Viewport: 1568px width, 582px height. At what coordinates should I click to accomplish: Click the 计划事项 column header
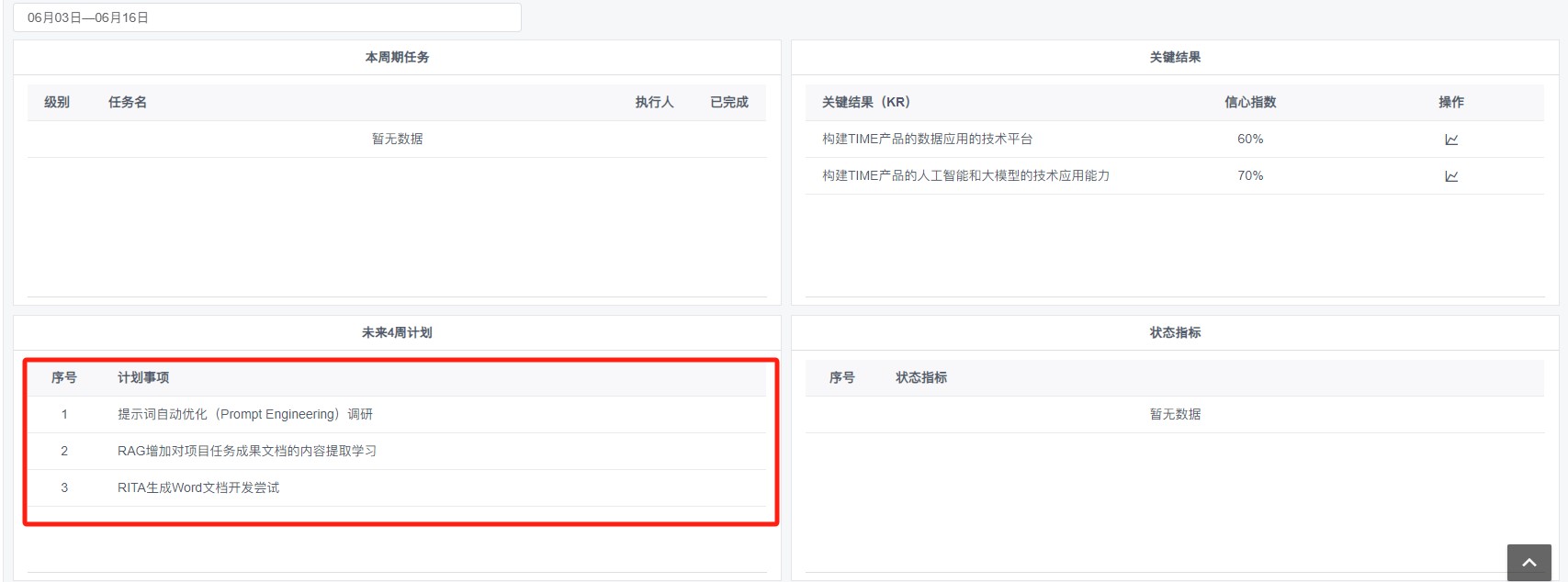coord(143,377)
